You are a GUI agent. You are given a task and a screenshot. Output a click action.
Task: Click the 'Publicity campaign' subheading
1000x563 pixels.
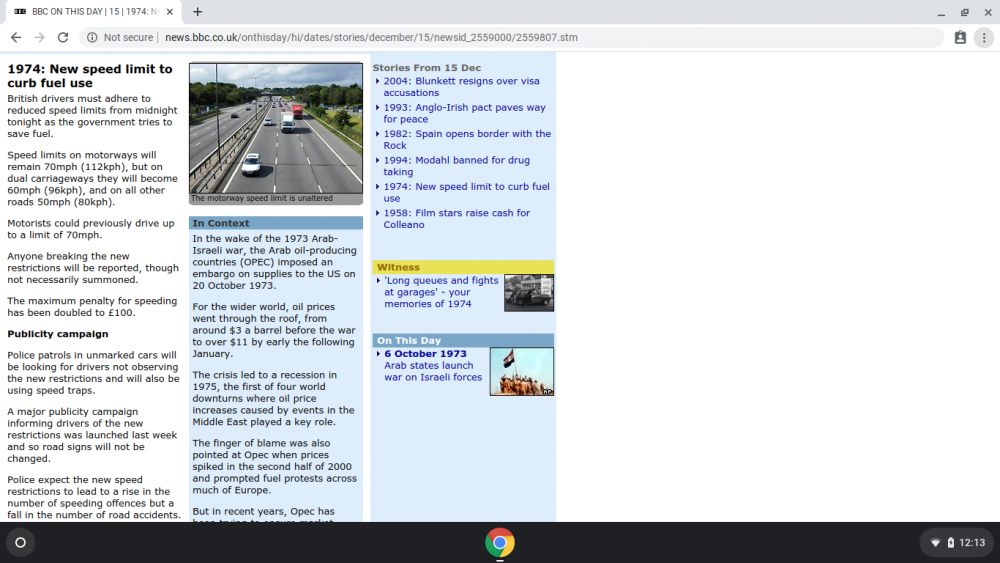point(57,334)
